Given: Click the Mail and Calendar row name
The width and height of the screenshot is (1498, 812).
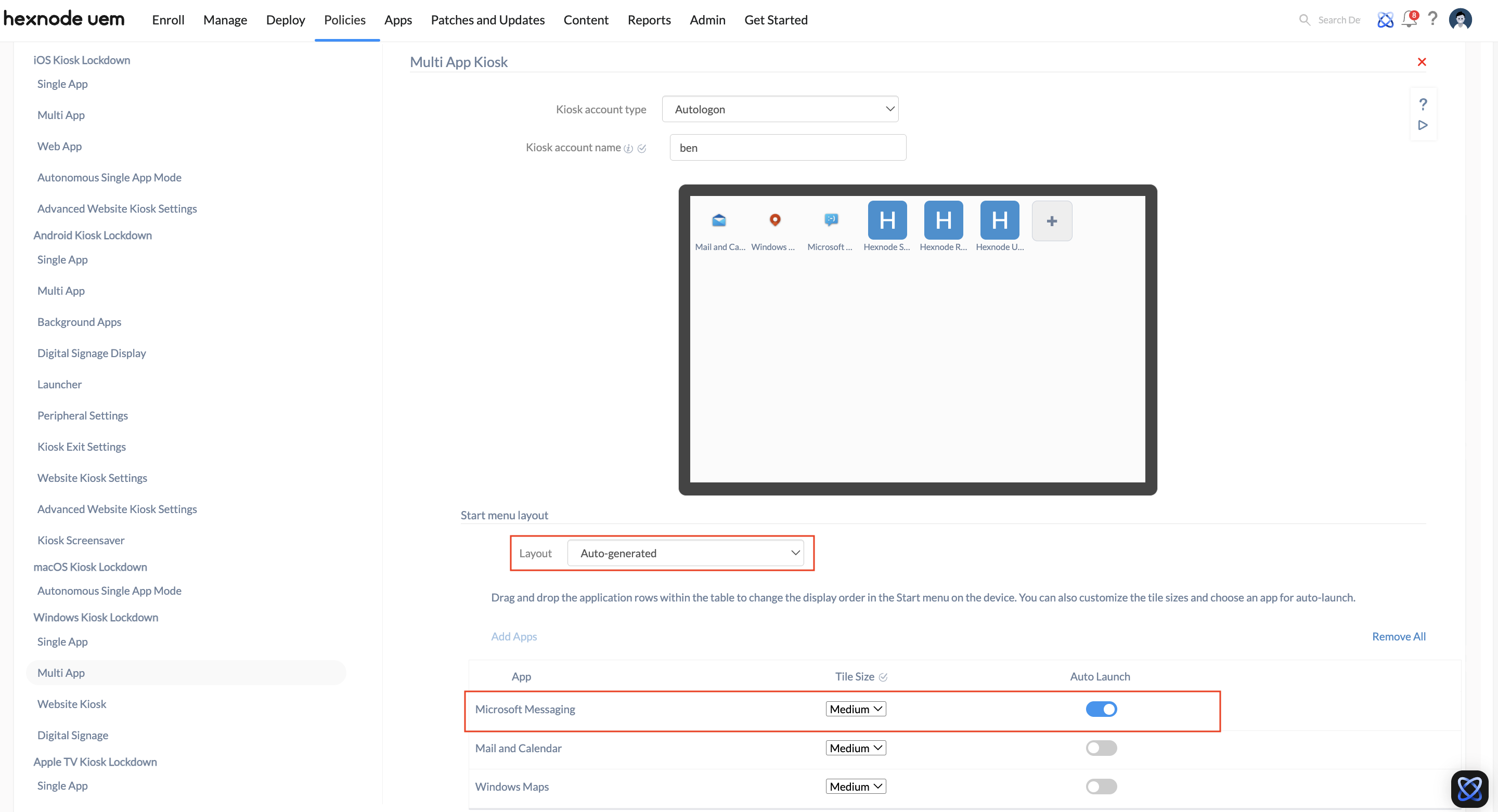Looking at the screenshot, I should click(518, 748).
